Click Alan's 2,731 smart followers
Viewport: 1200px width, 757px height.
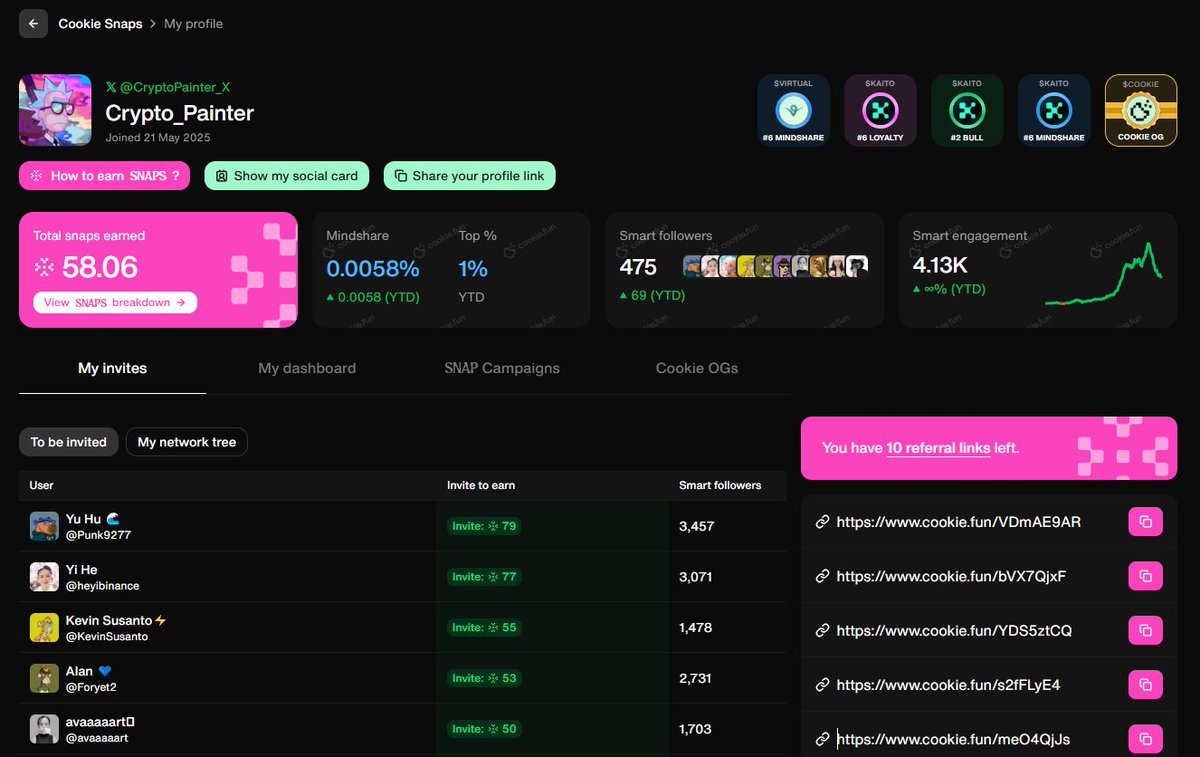tap(695, 678)
